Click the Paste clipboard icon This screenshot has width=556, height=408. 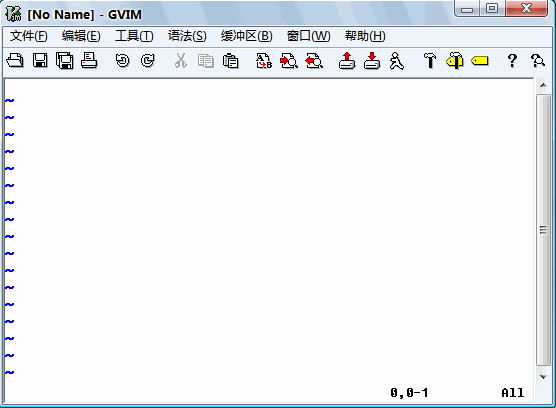click(x=230, y=61)
